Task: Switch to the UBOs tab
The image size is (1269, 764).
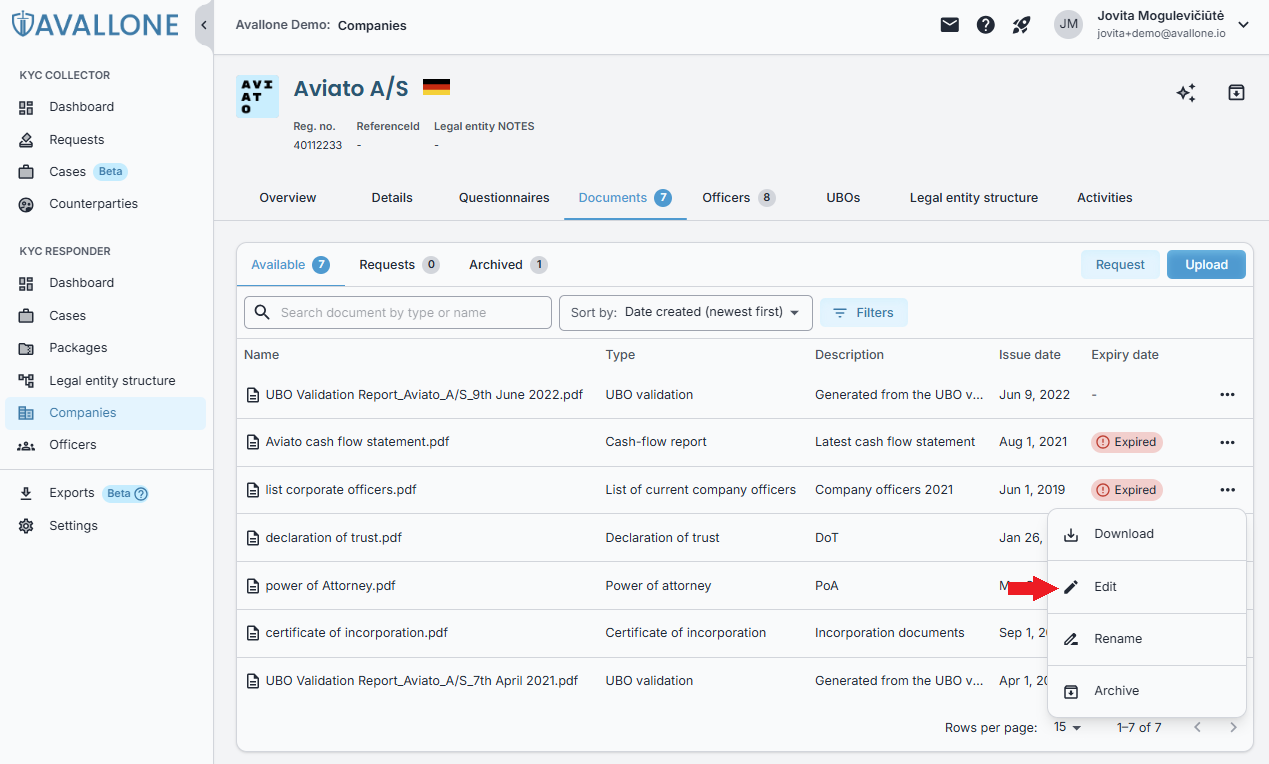Action: coord(843,198)
